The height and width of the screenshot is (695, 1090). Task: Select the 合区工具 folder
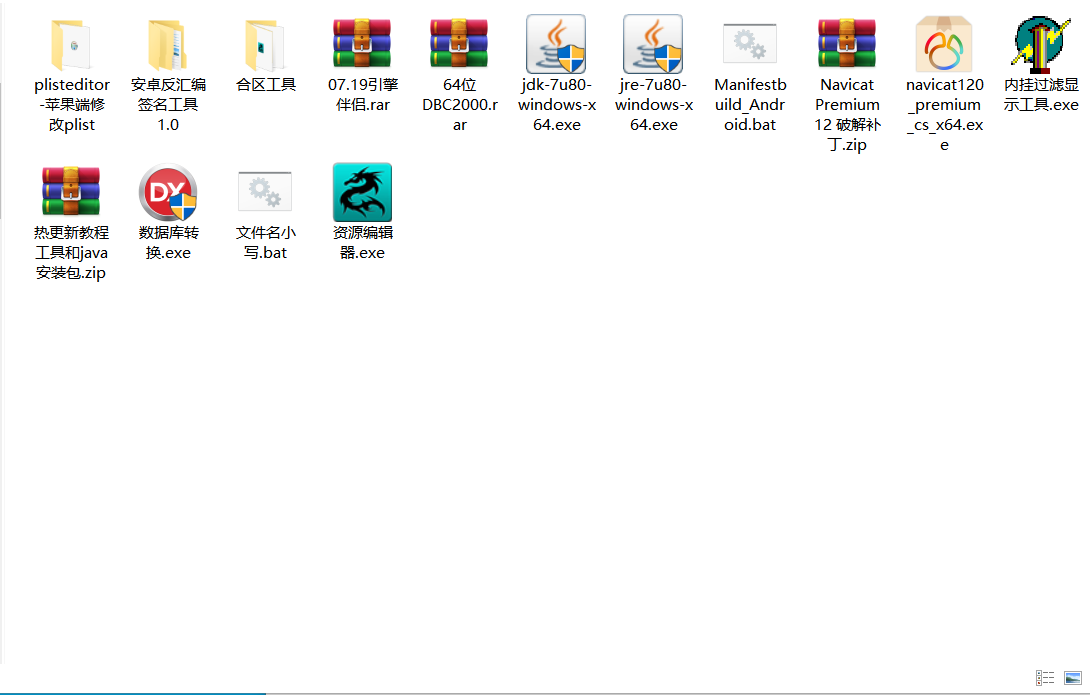[265, 45]
